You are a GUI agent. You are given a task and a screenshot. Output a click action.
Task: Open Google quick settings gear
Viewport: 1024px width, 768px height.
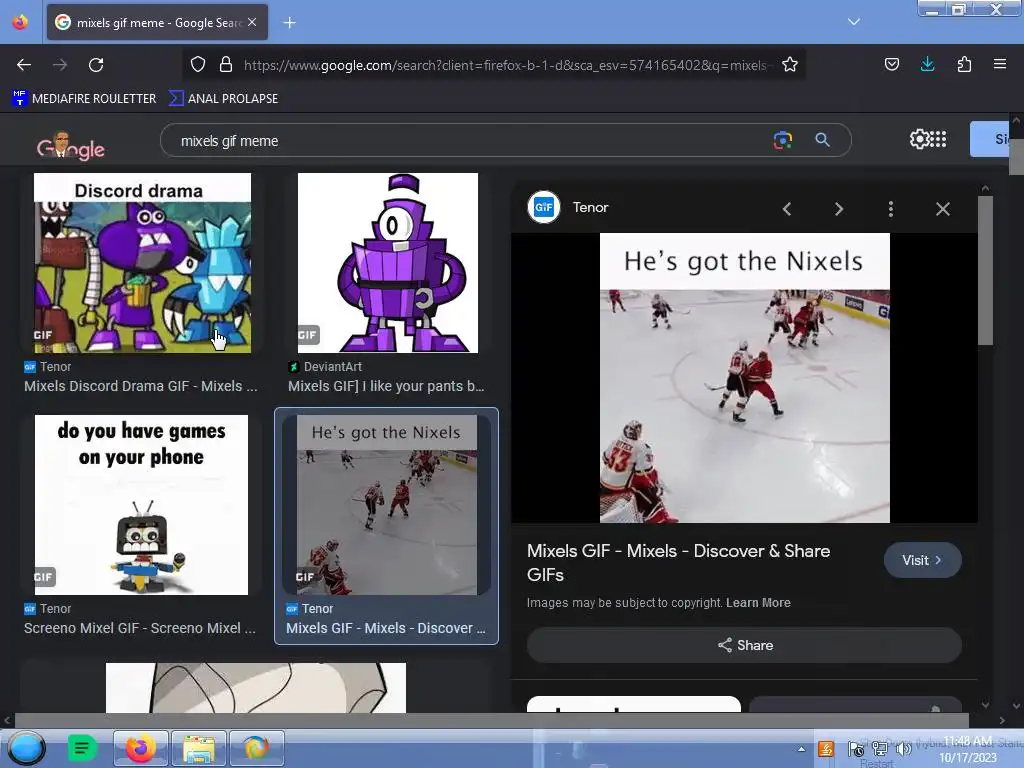[x=918, y=139]
